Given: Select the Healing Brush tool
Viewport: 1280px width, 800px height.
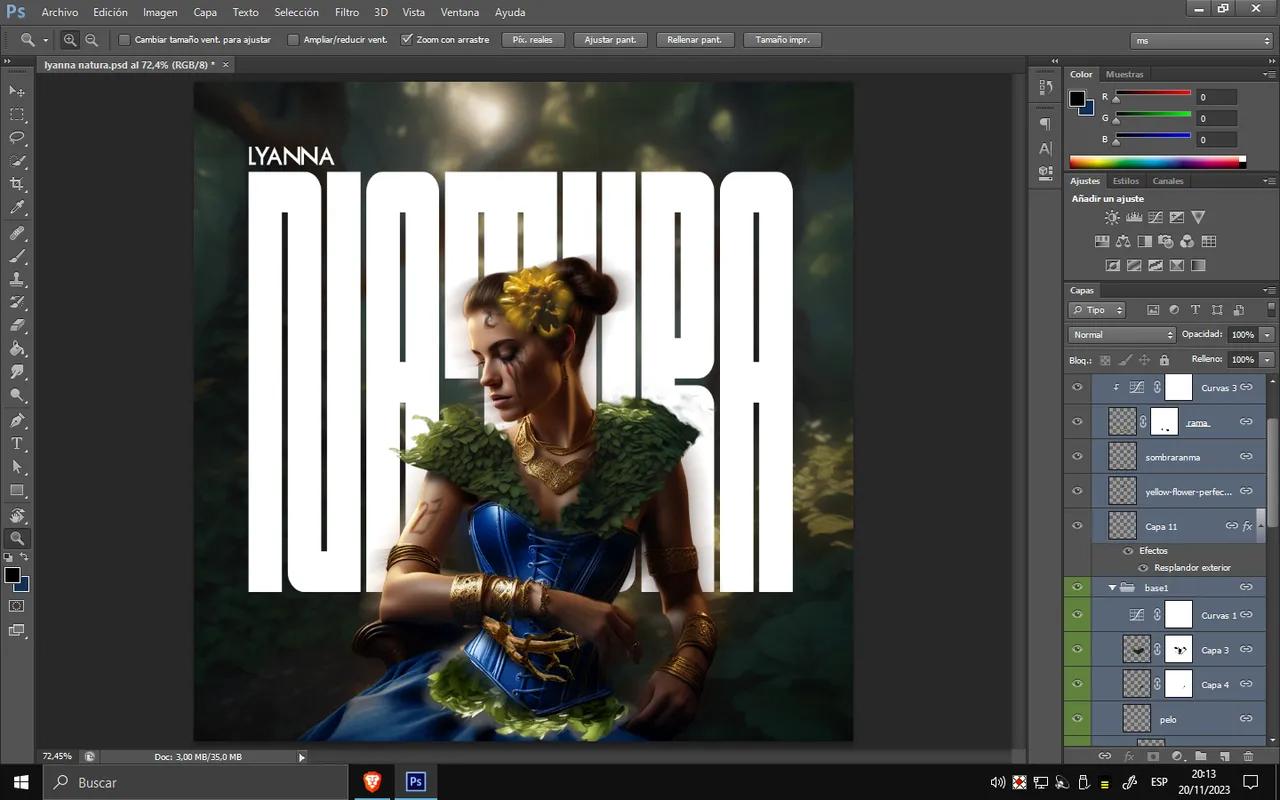Looking at the screenshot, I should (17, 233).
